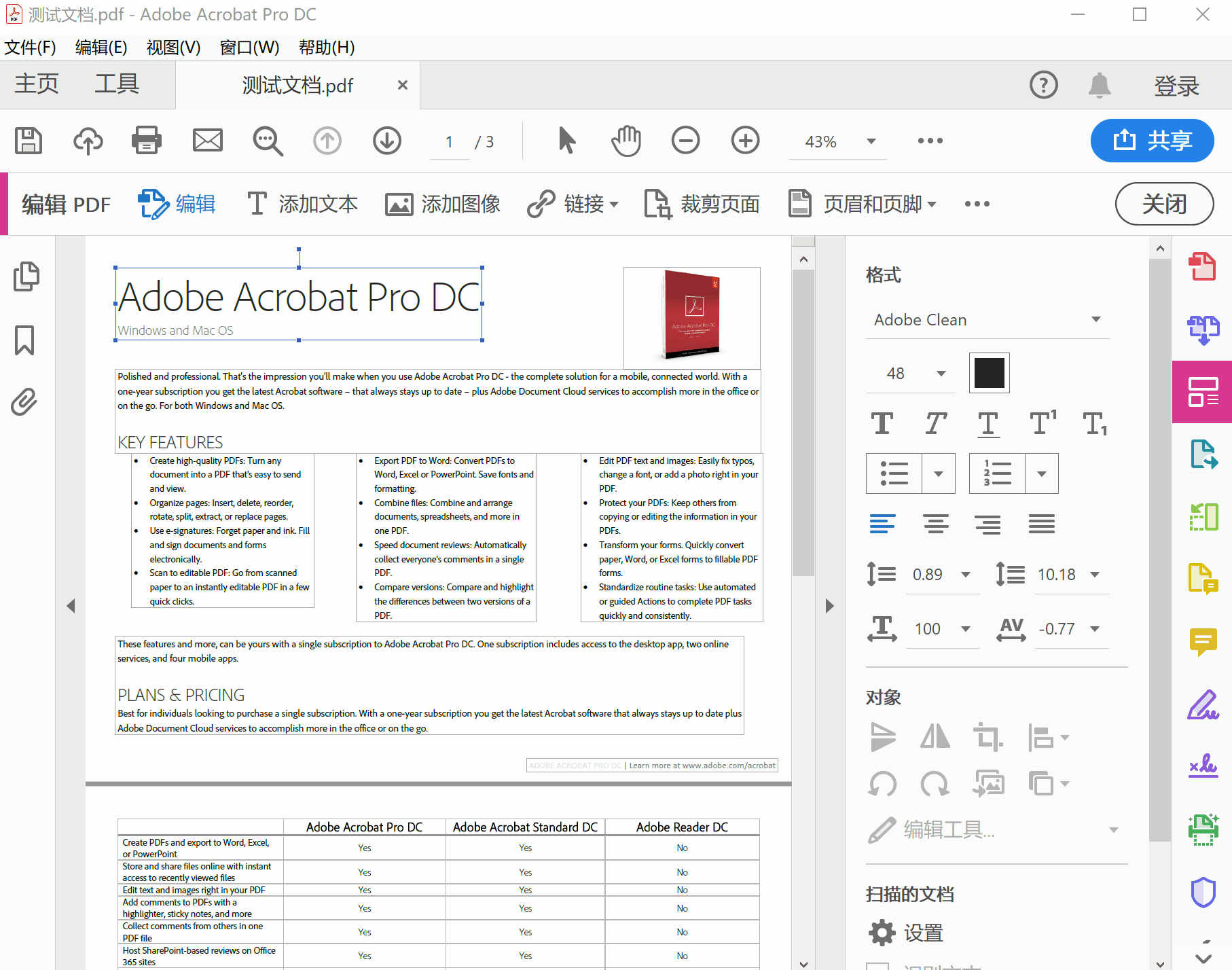This screenshot has width=1232, height=970.
Task: Activate the hand pan tool
Action: (x=626, y=141)
